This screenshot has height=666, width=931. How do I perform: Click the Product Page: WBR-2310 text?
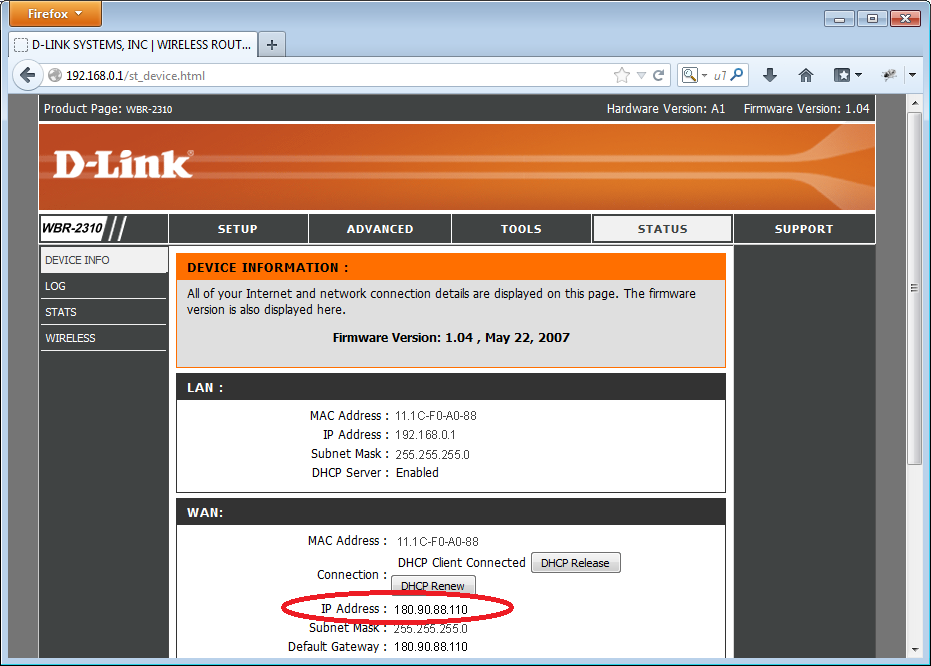click(108, 109)
